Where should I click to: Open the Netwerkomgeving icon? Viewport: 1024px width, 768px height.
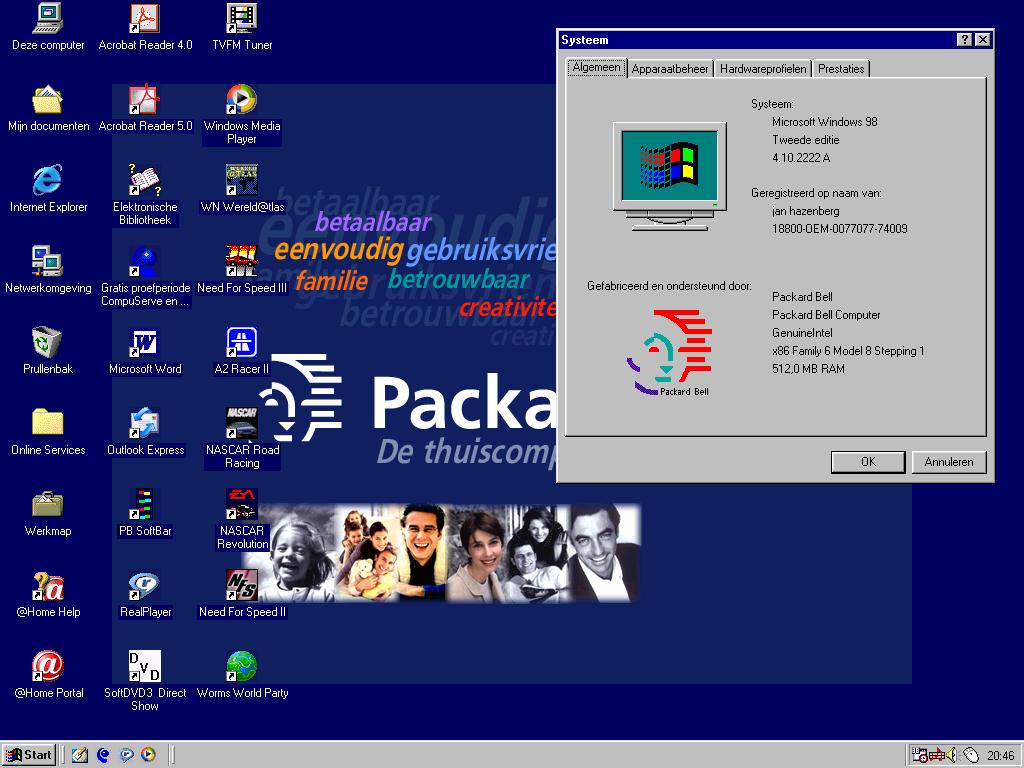pos(47,263)
